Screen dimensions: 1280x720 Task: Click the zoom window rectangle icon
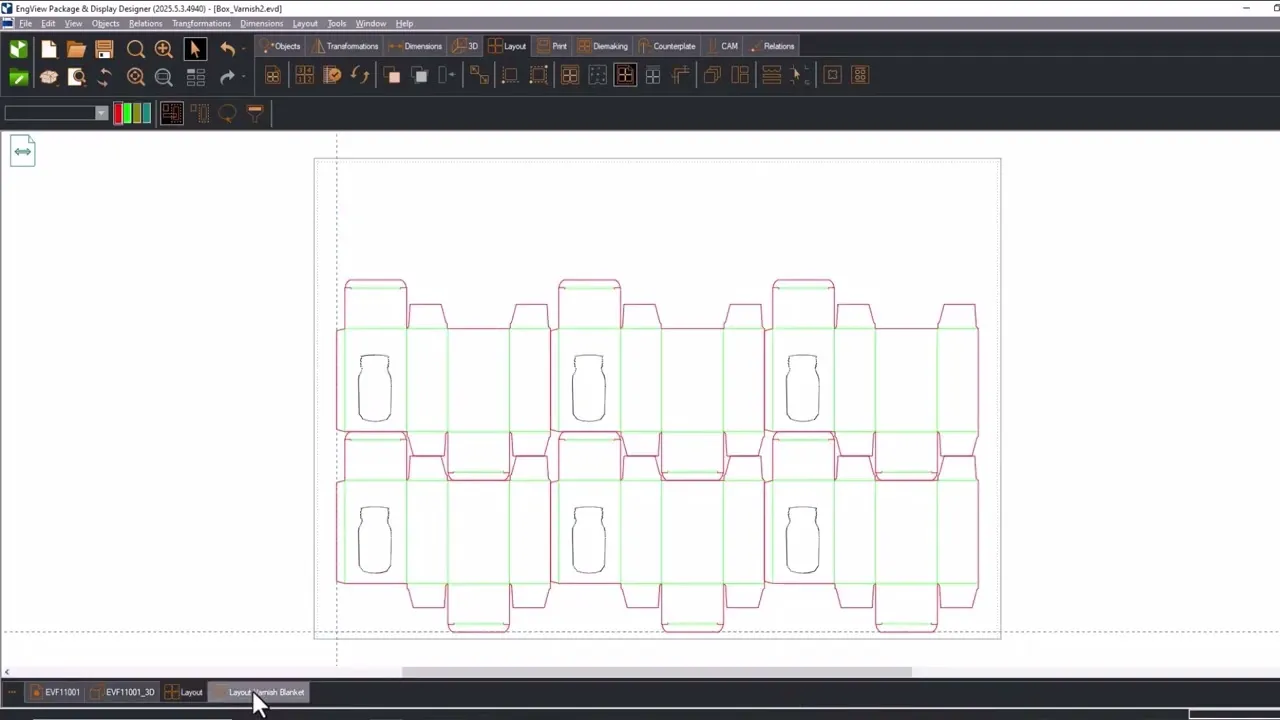164,77
